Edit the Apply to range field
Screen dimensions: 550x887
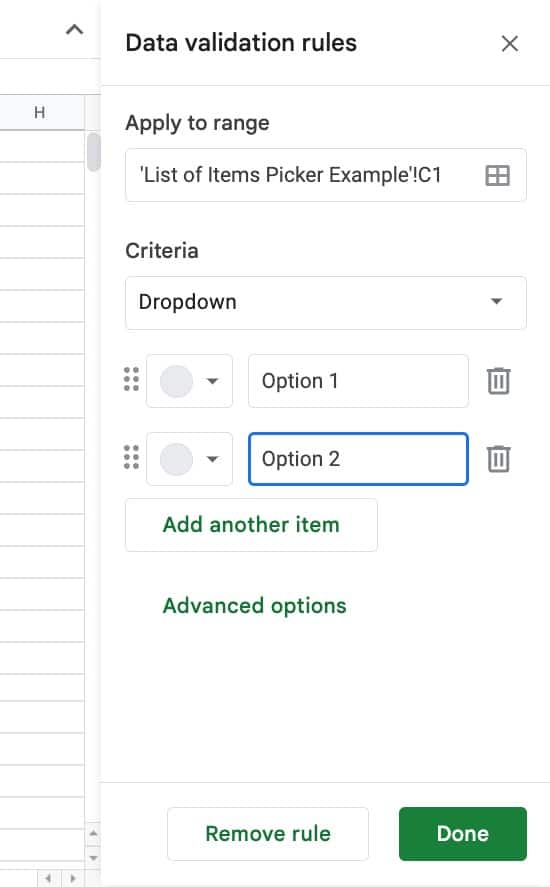coord(326,175)
